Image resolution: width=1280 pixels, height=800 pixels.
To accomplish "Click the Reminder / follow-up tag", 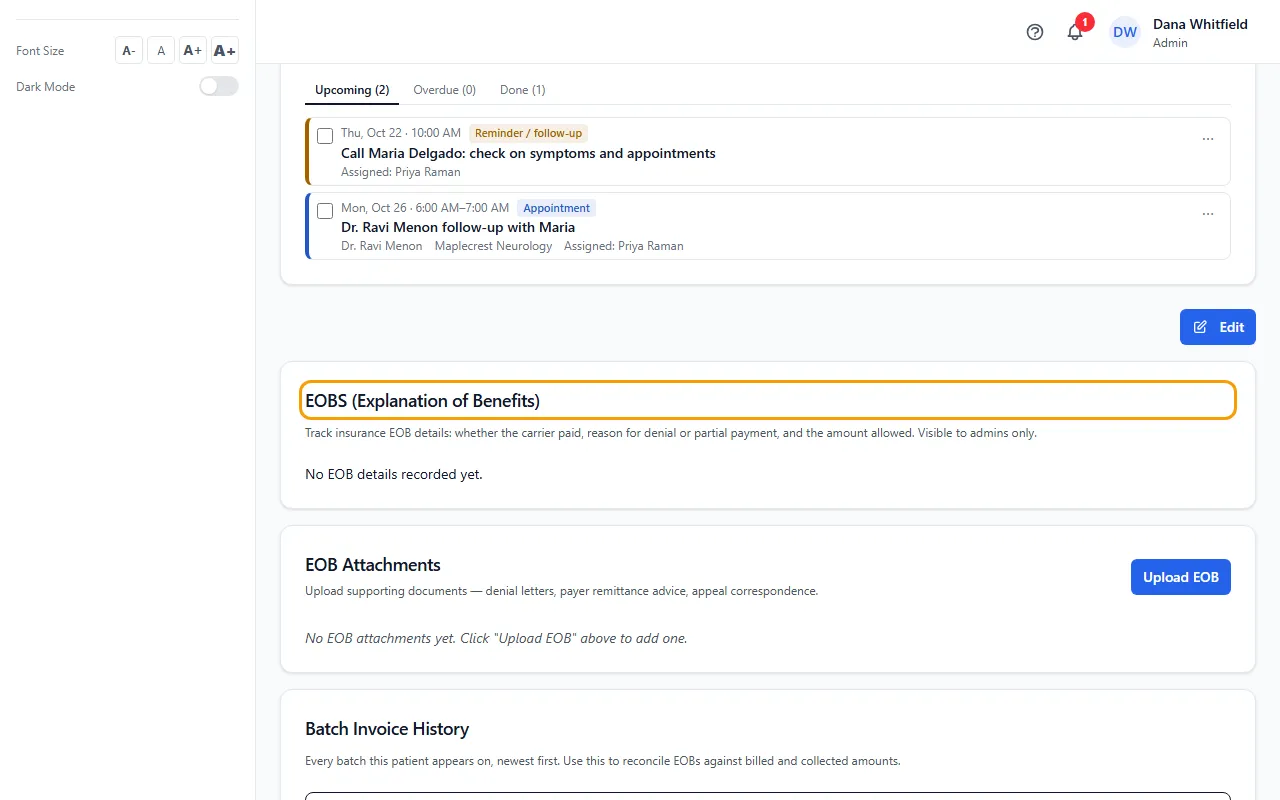I will (x=528, y=133).
